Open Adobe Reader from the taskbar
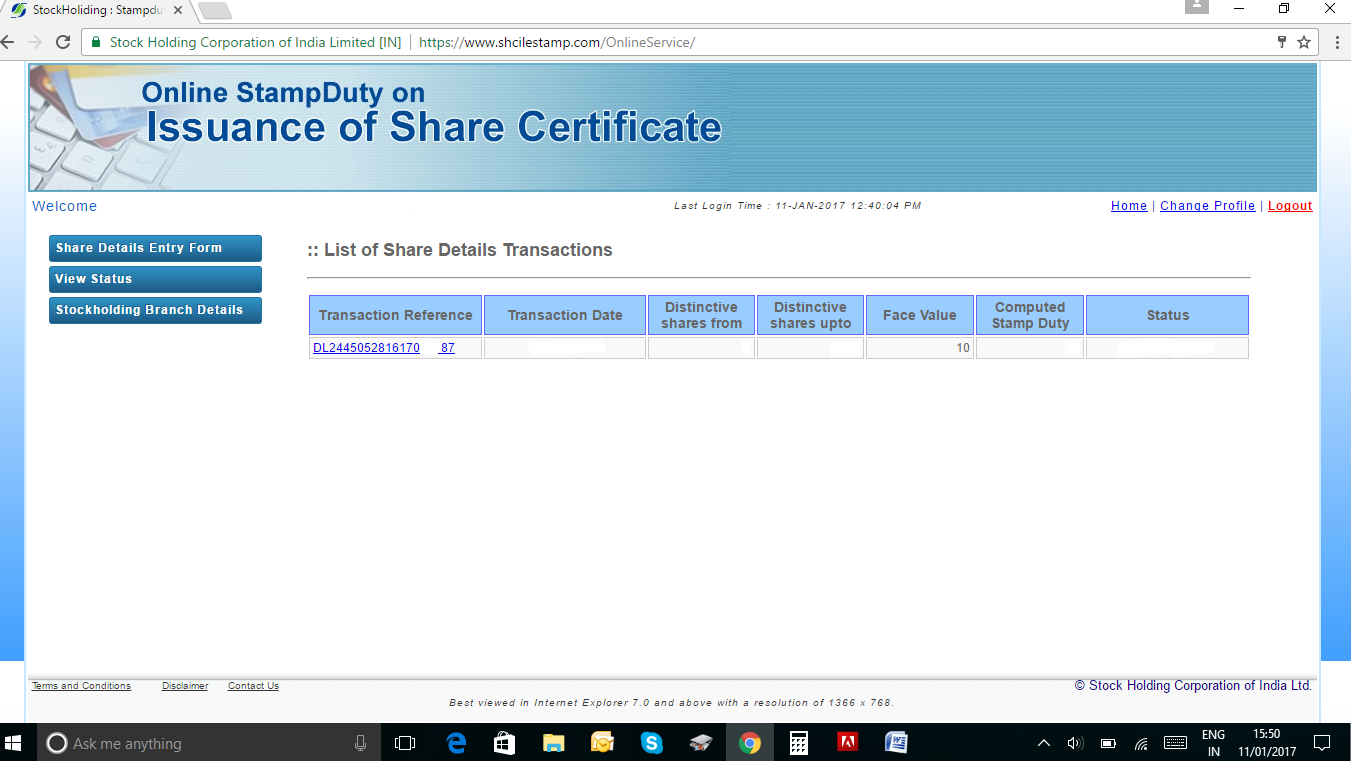 847,743
